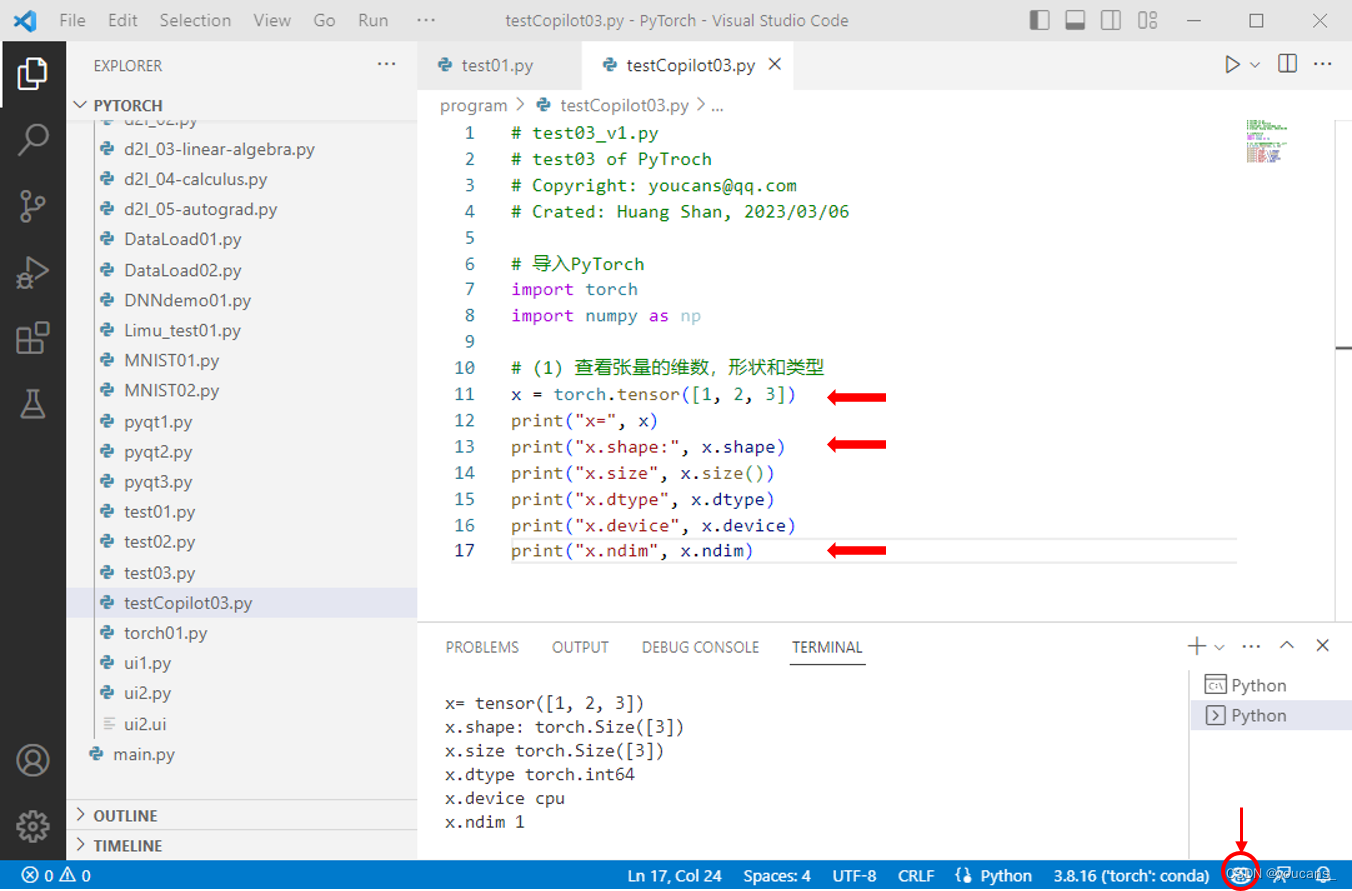
Task: Click the VS Code logo icon
Action: [25, 20]
